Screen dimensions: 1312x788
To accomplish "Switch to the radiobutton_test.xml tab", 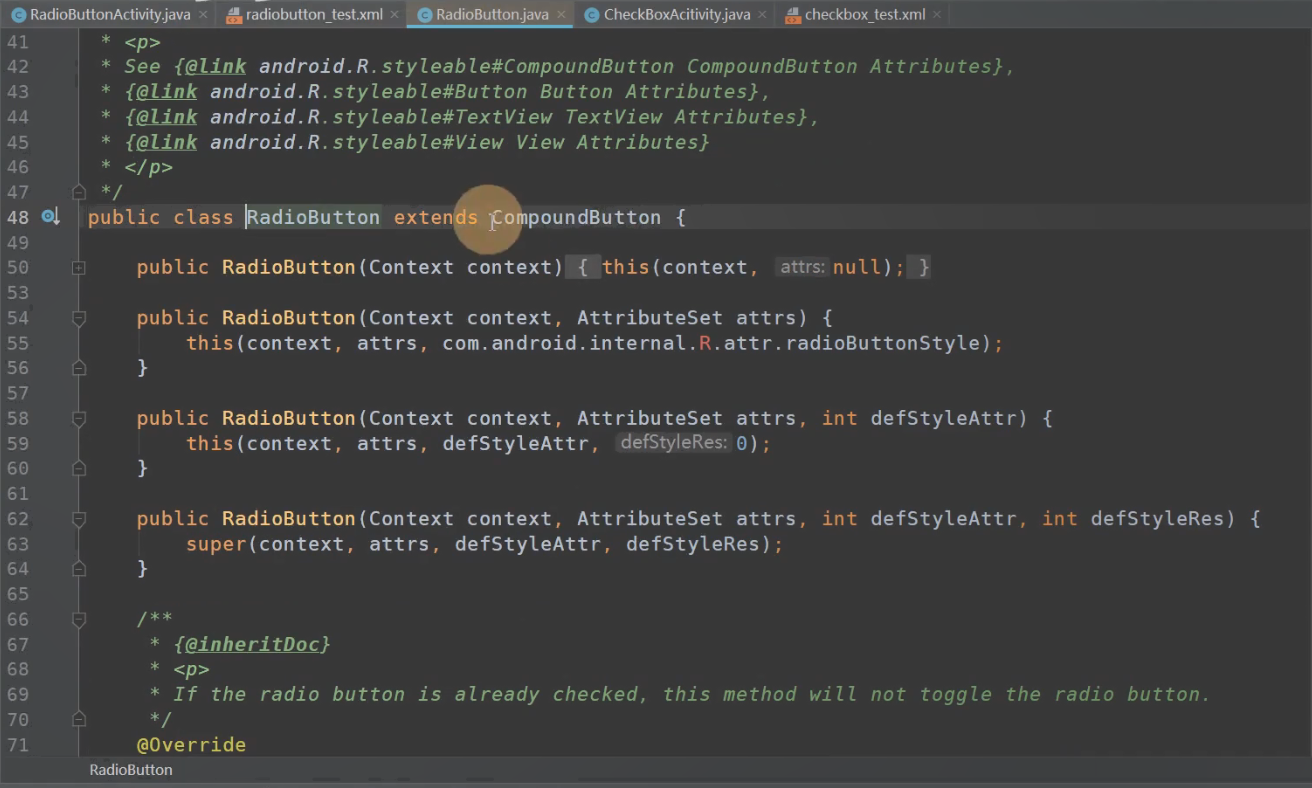I will pyautogui.click(x=314, y=15).
